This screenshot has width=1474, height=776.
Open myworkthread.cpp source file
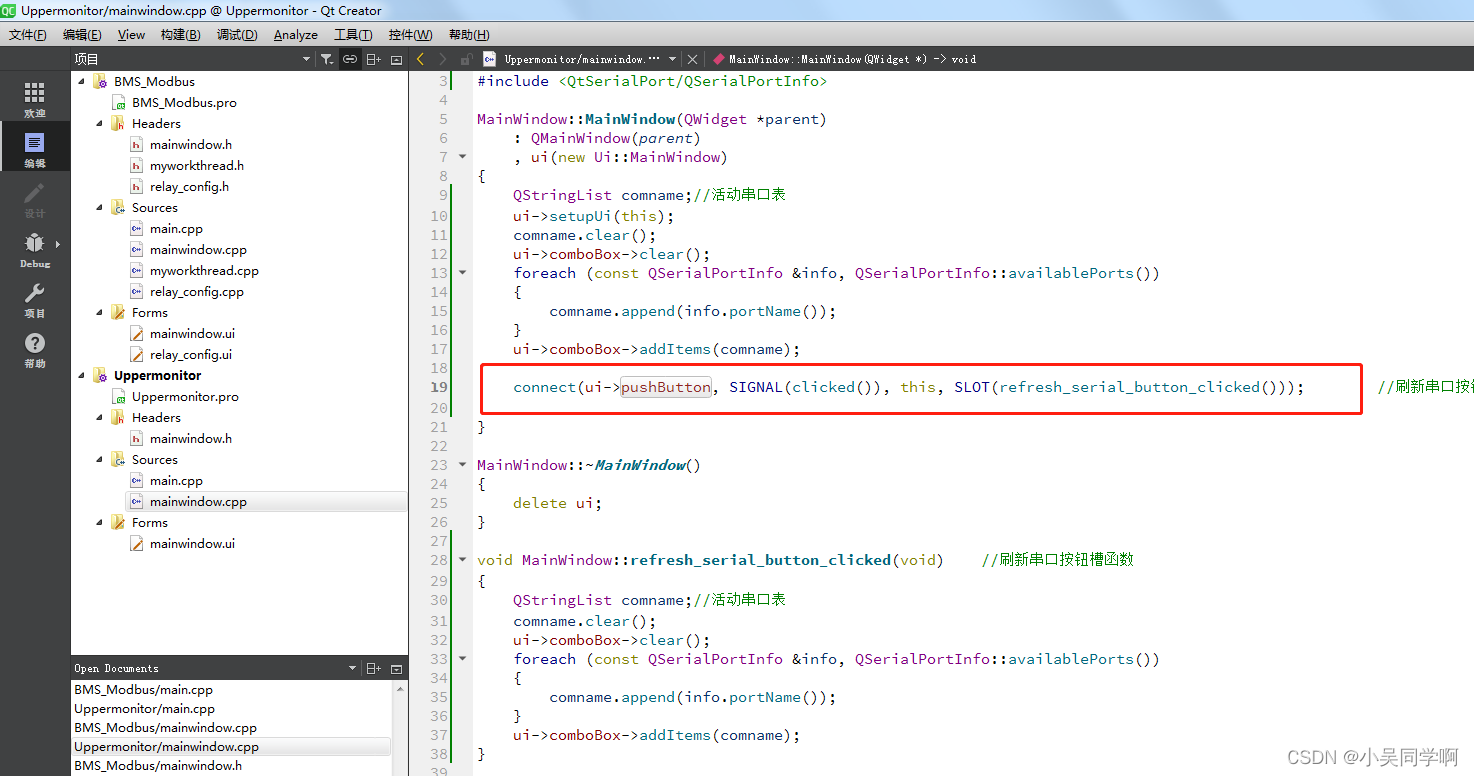pyautogui.click(x=204, y=270)
